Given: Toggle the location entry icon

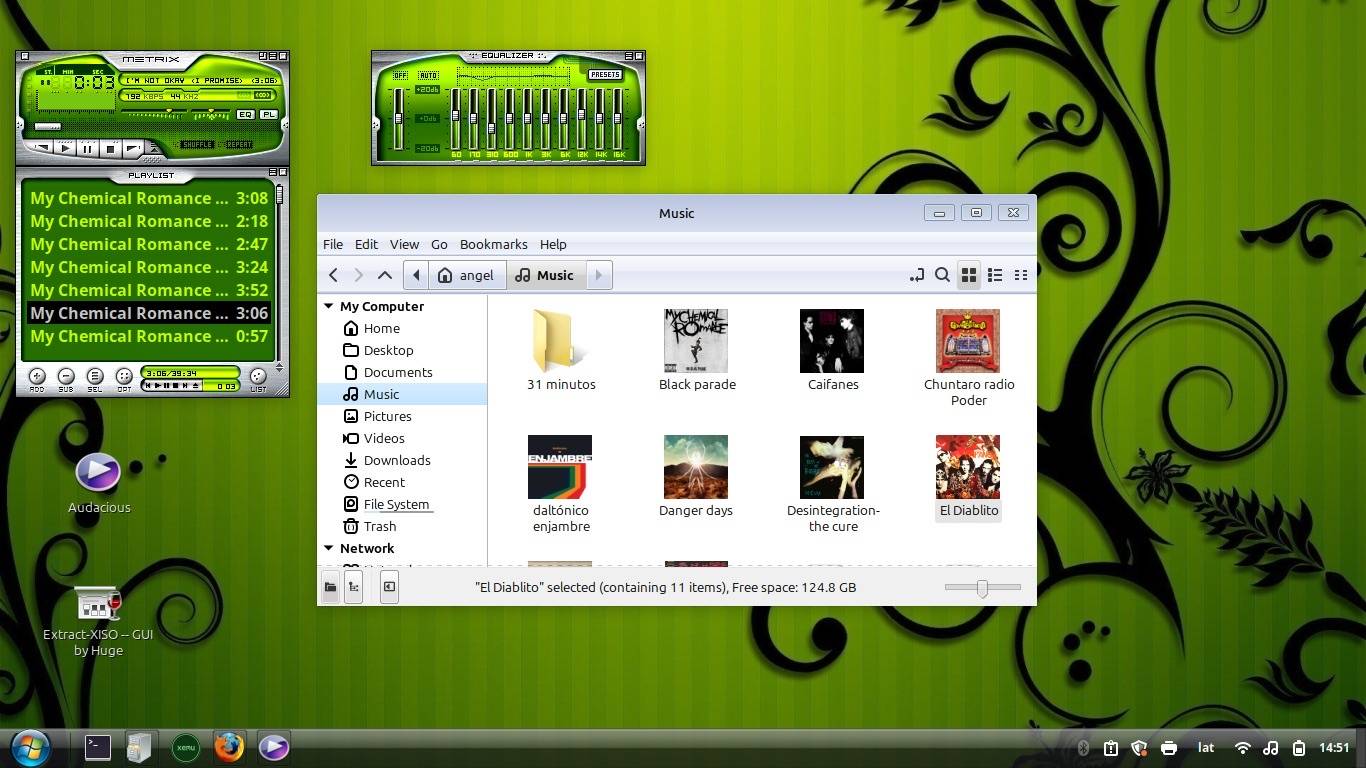Looking at the screenshot, I should tap(916, 275).
